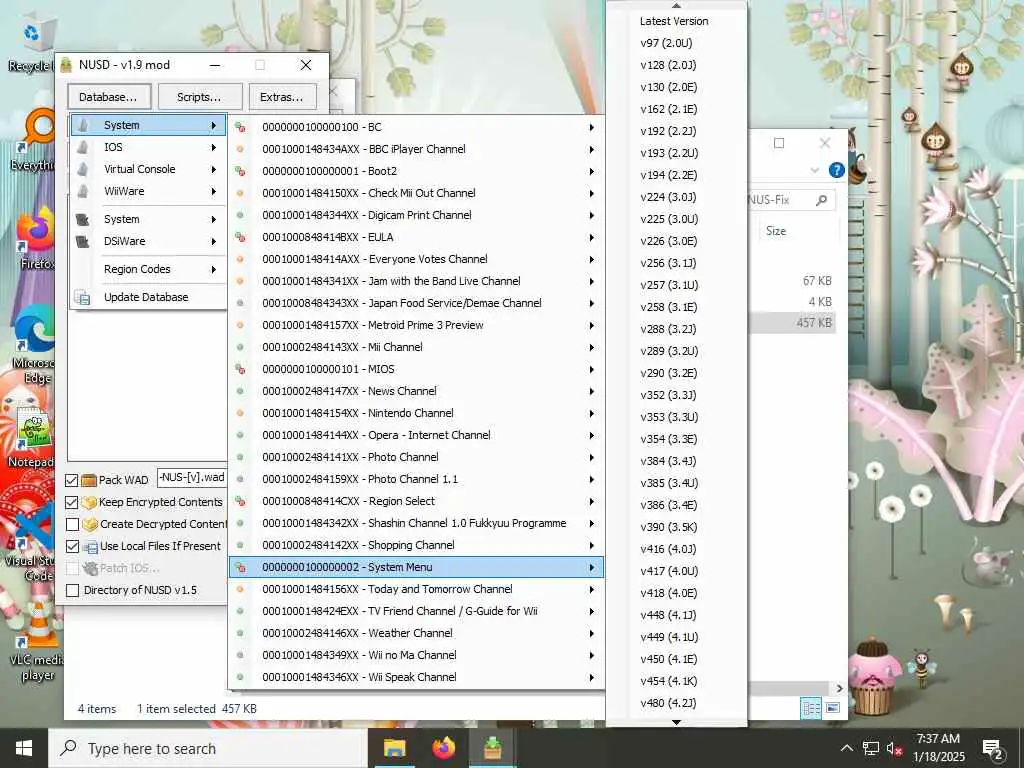Select Latest Version of System Menu

677,21
